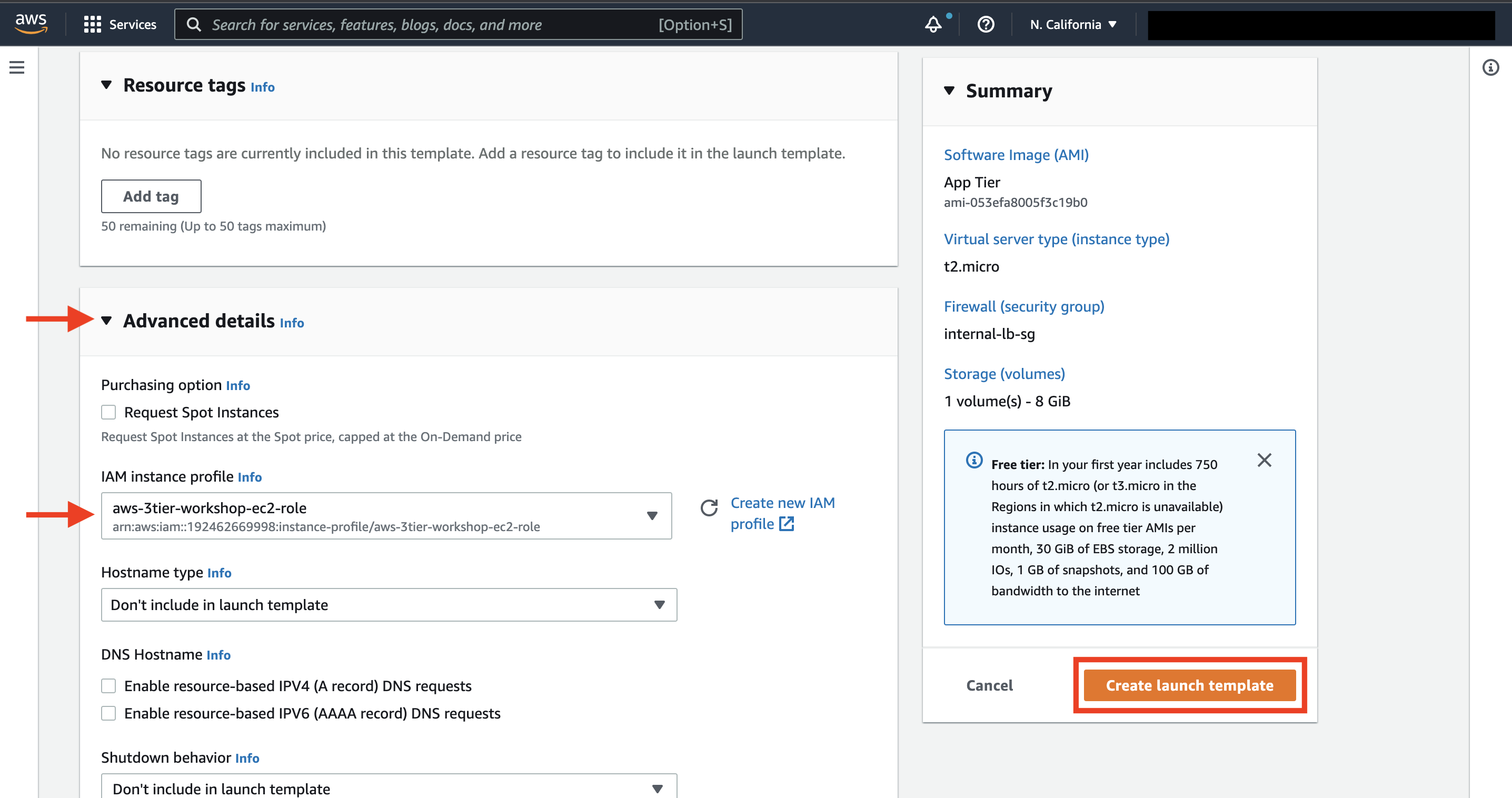Click '50 remaining (Up to 50 tags maximum)' text
Image resolution: width=1512 pixels, height=798 pixels.
click(x=213, y=226)
